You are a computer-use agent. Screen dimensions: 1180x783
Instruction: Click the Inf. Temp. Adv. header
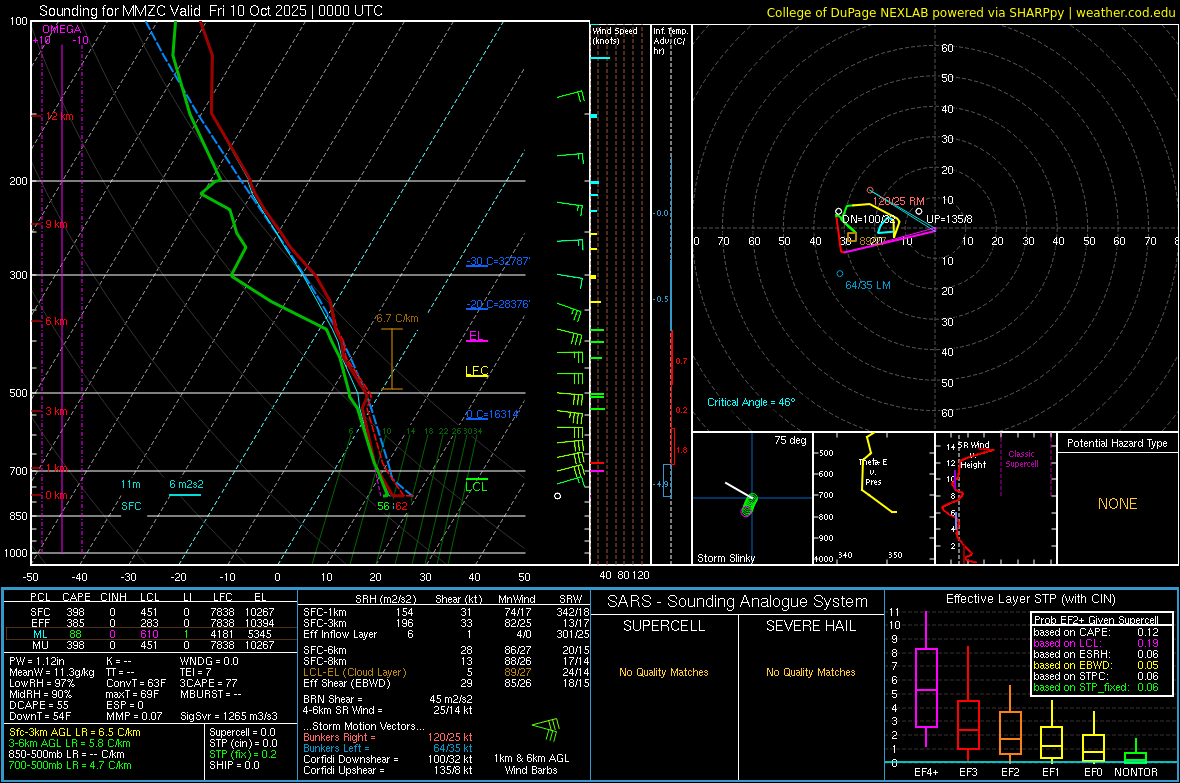(669, 41)
